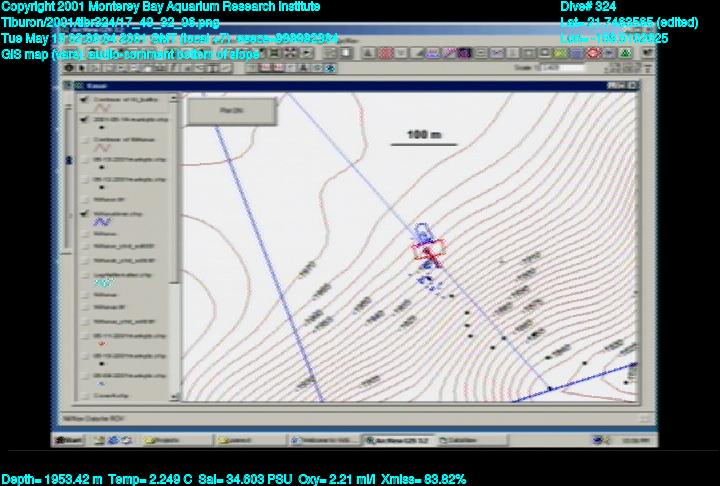This screenshot has width=720, height=486.
Task: Uncheck the theme with the blue zigzag line
Action: (x=84, y=213)
